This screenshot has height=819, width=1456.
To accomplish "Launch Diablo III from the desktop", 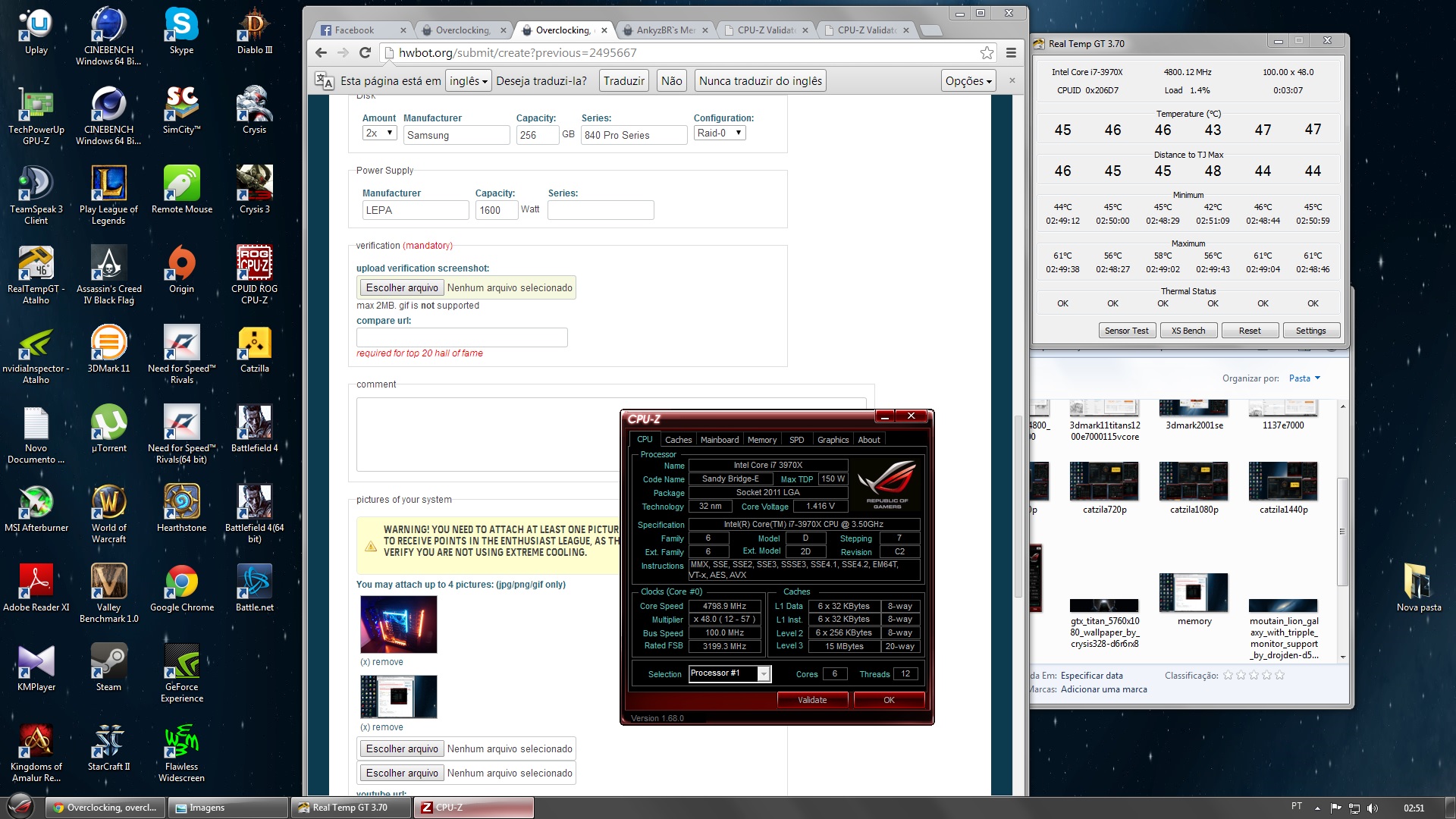I will pos(254,32).
